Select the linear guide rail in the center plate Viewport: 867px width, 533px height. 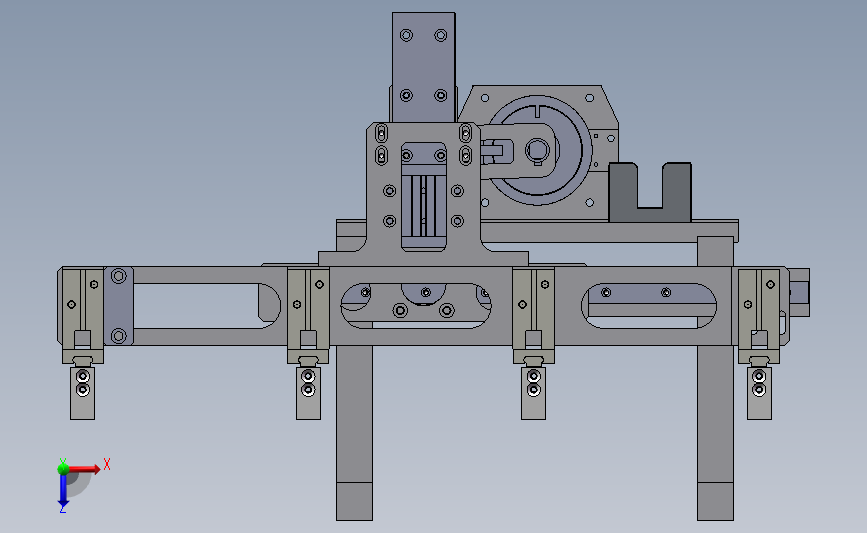click(x=424, y=206)
